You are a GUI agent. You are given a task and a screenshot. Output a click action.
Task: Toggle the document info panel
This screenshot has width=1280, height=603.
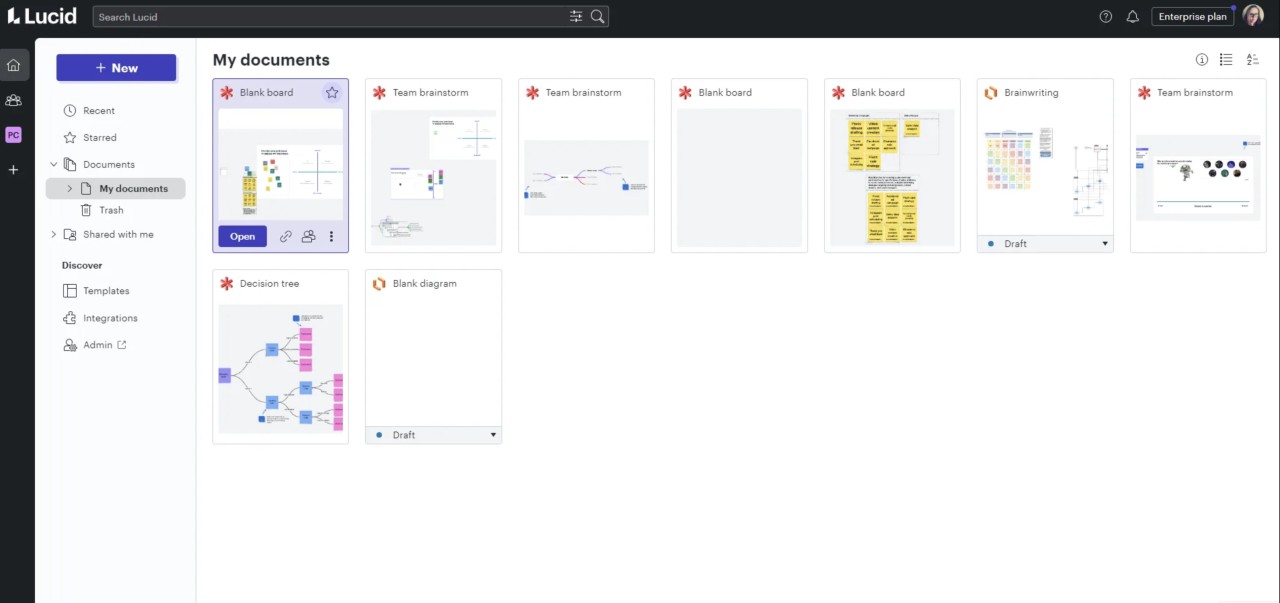coord(1202,60)
